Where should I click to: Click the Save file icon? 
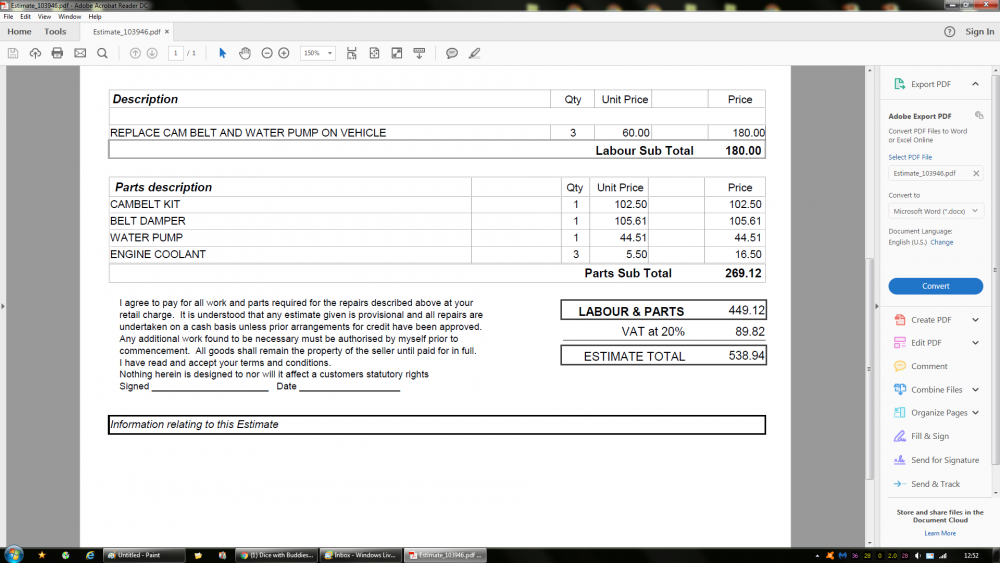[13, 54]
